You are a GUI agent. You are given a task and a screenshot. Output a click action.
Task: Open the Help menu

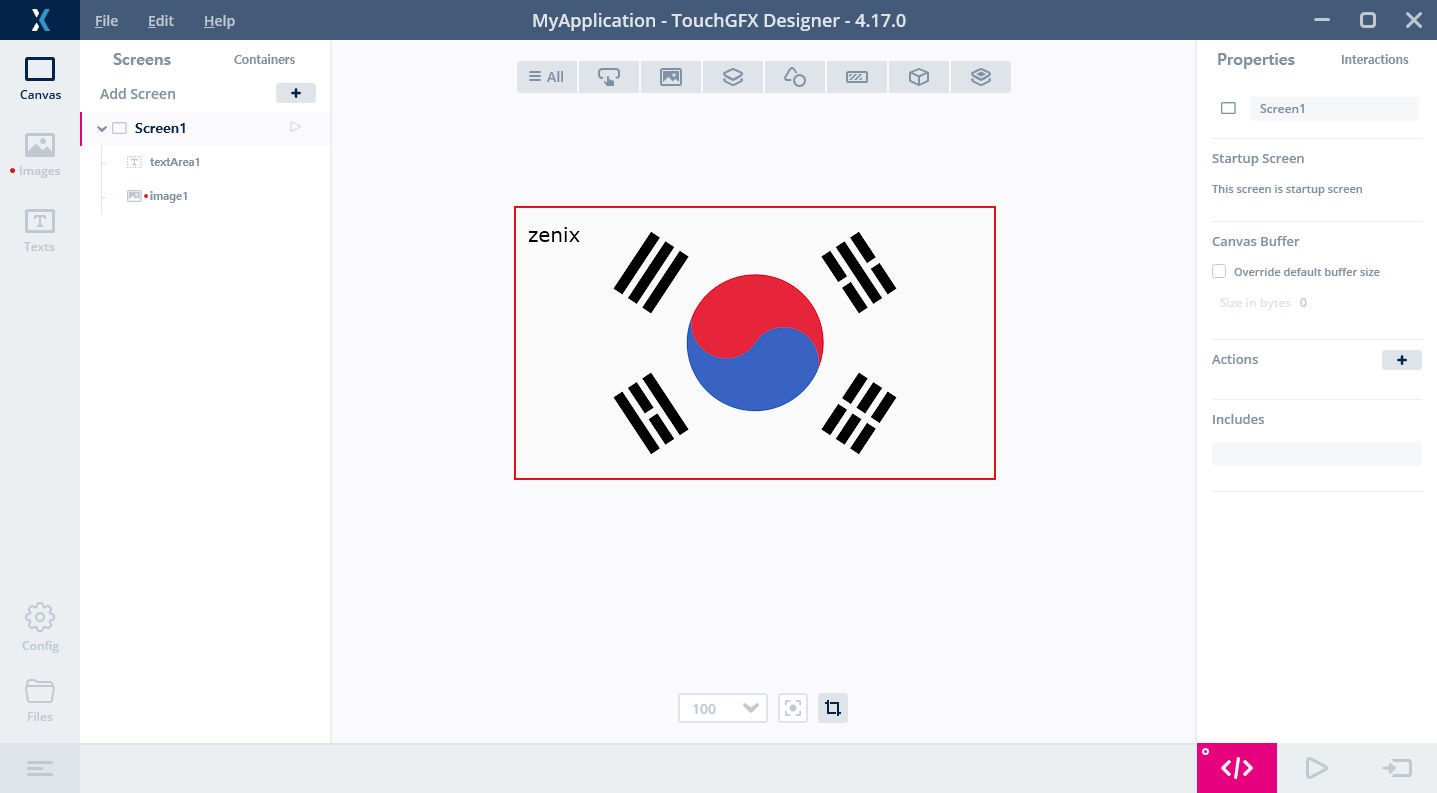[x=219, y=21]
